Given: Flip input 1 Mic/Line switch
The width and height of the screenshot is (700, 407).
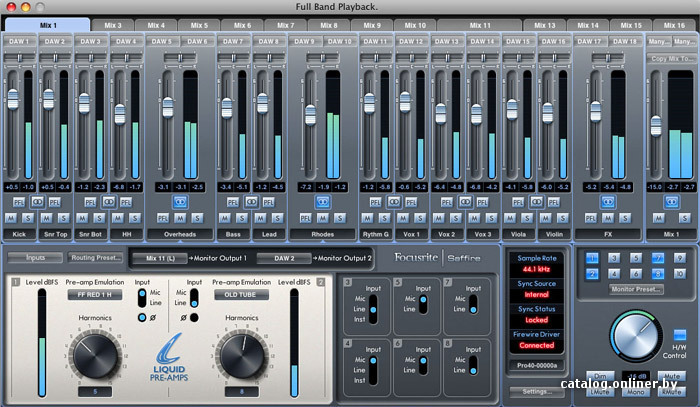Looking at the screenshot, I should (x=142, y=298).
